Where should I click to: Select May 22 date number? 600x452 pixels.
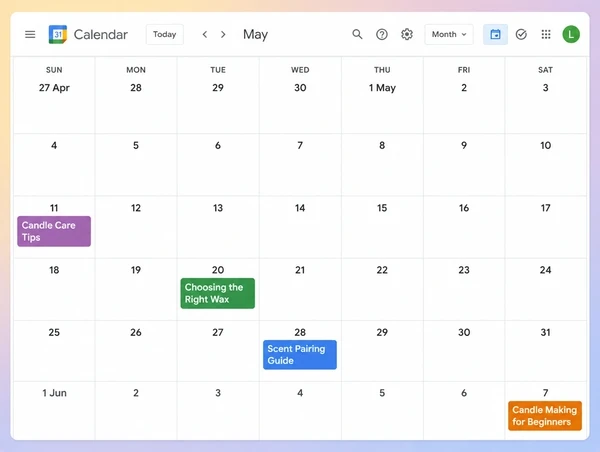point(382,270)
